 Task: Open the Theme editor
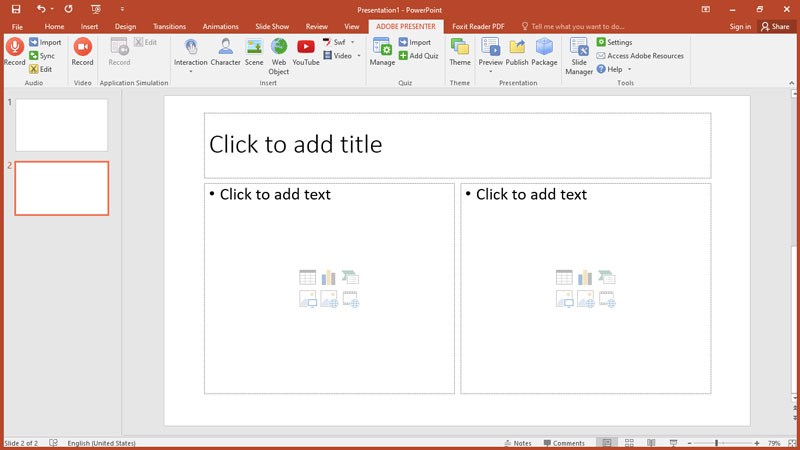[x=460, y=52]
